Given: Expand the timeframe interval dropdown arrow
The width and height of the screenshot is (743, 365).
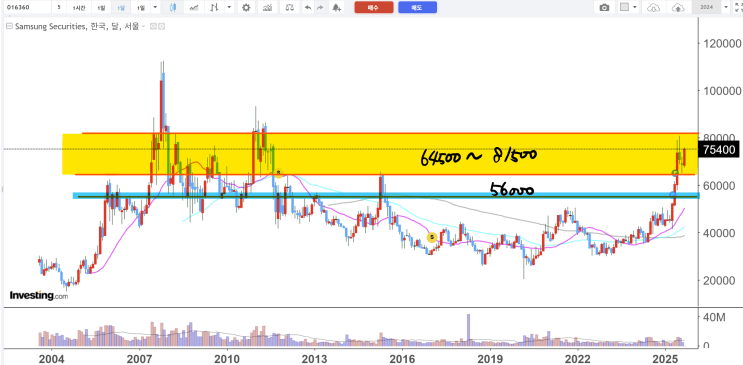Looking at the screenshot, I should (x=156, y=8).
